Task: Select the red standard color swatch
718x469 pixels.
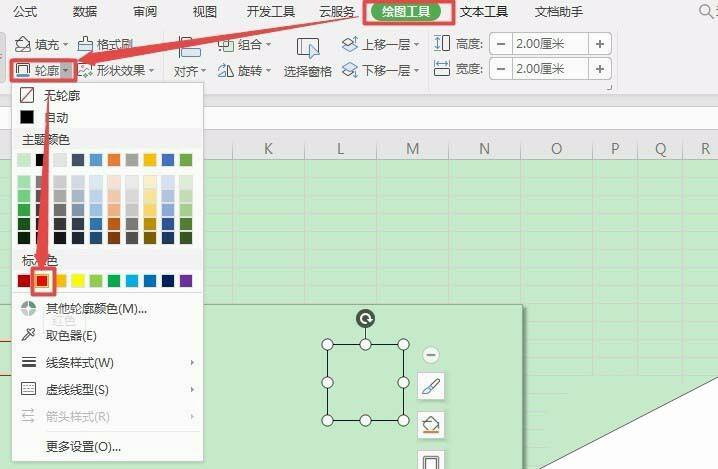Action: coord(42,281)
